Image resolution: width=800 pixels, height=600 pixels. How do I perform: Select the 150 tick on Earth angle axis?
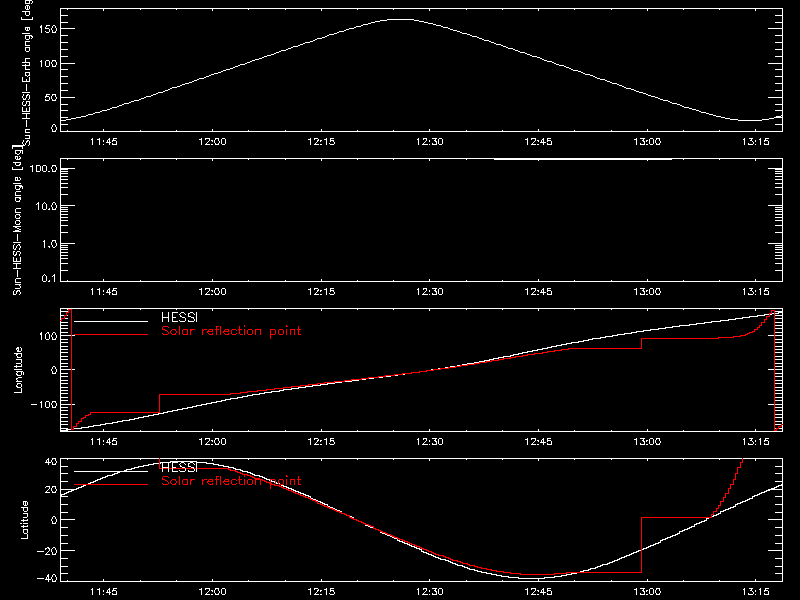point(48,29)
